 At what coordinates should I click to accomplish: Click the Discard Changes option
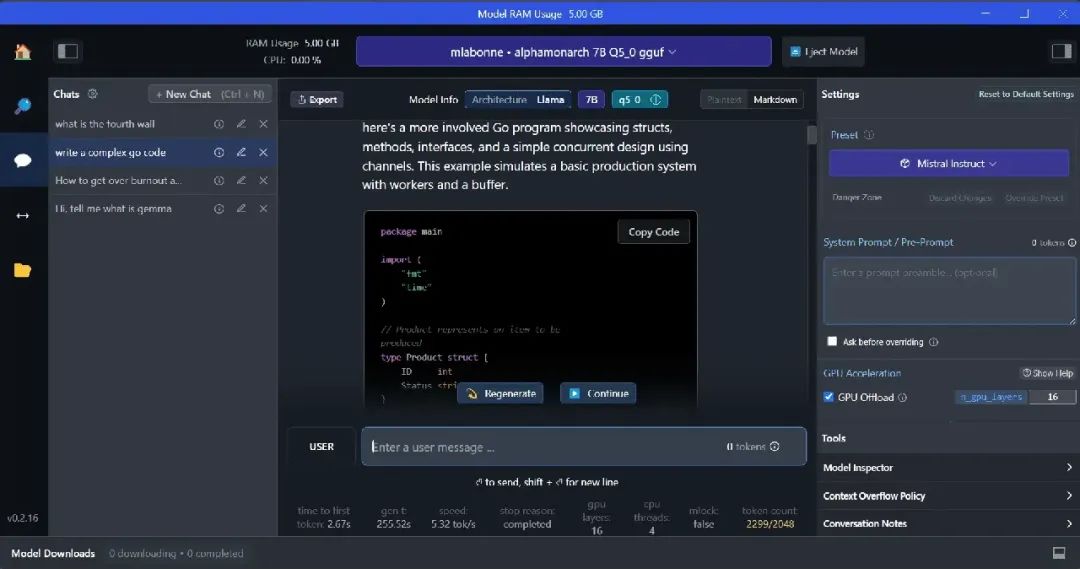click(x=959, y=198)
